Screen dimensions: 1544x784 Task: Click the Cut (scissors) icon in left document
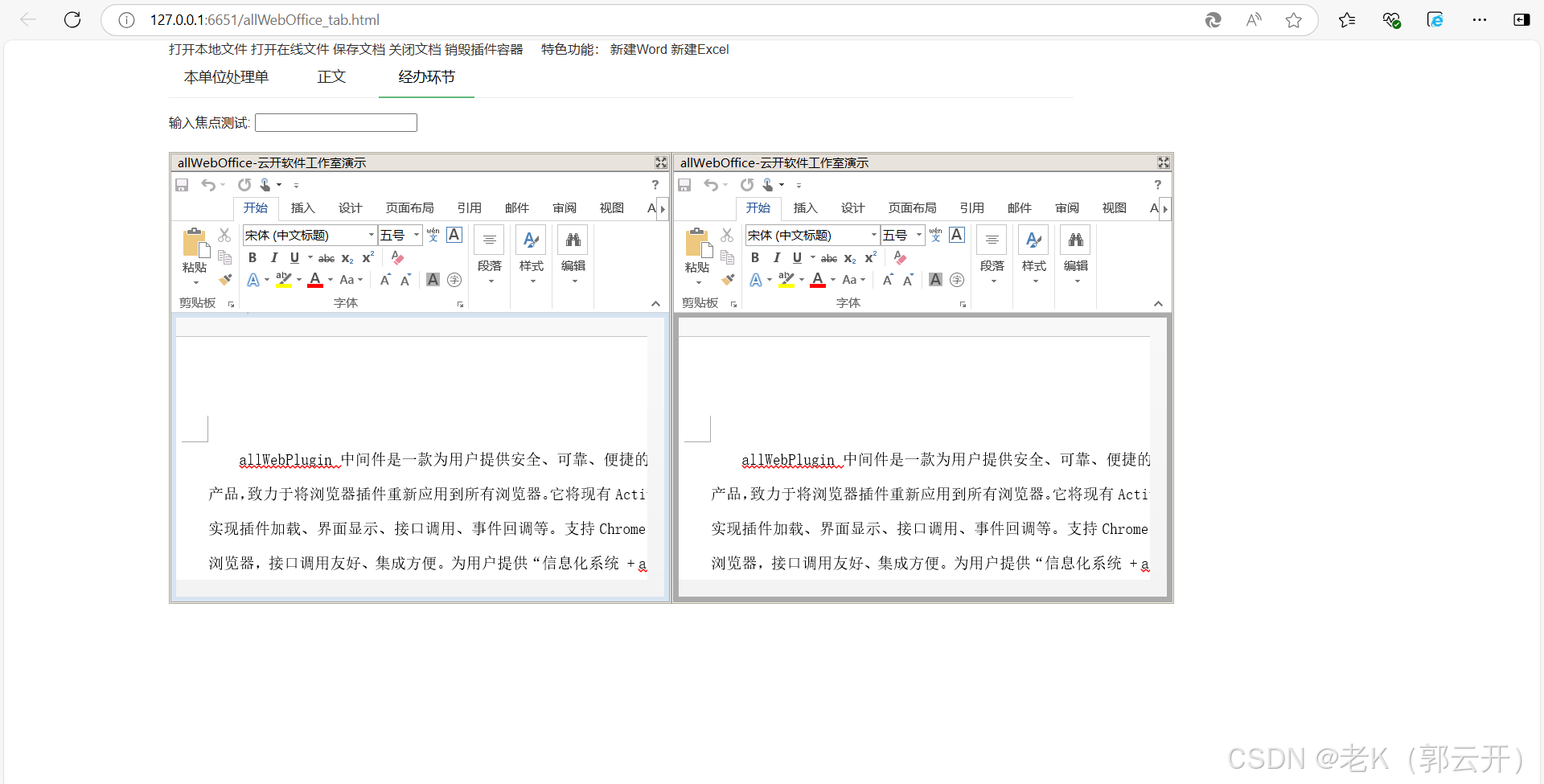point(225,235)
